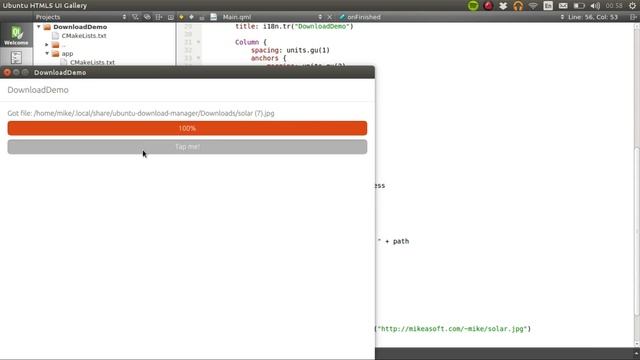The height and width of the screenshot is (360, 640).
Task: Tap the 'Tap me!' button
Action: click(187, 147)
